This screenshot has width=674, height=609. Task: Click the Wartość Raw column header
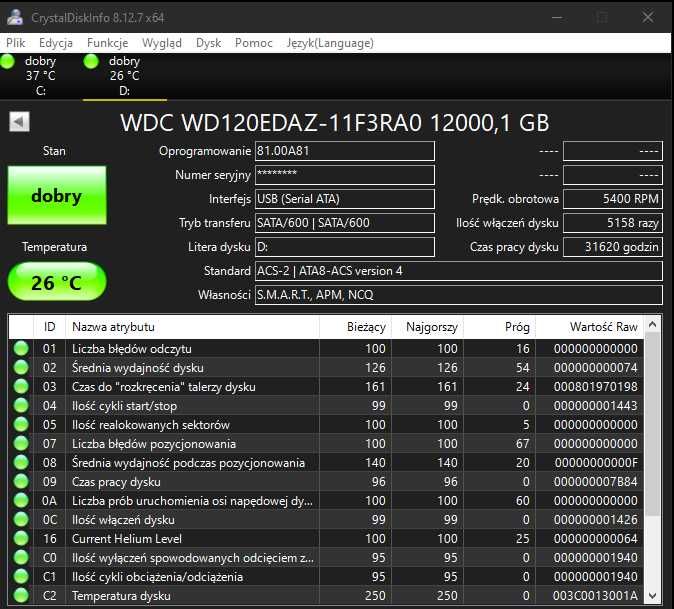point(590,327)
